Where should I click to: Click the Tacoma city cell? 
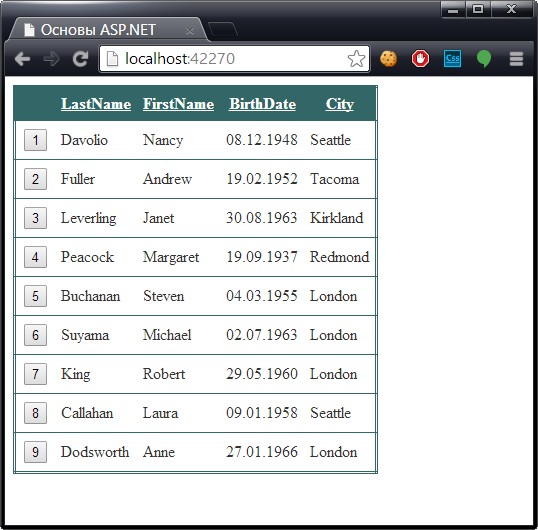(x=335, y=179)
